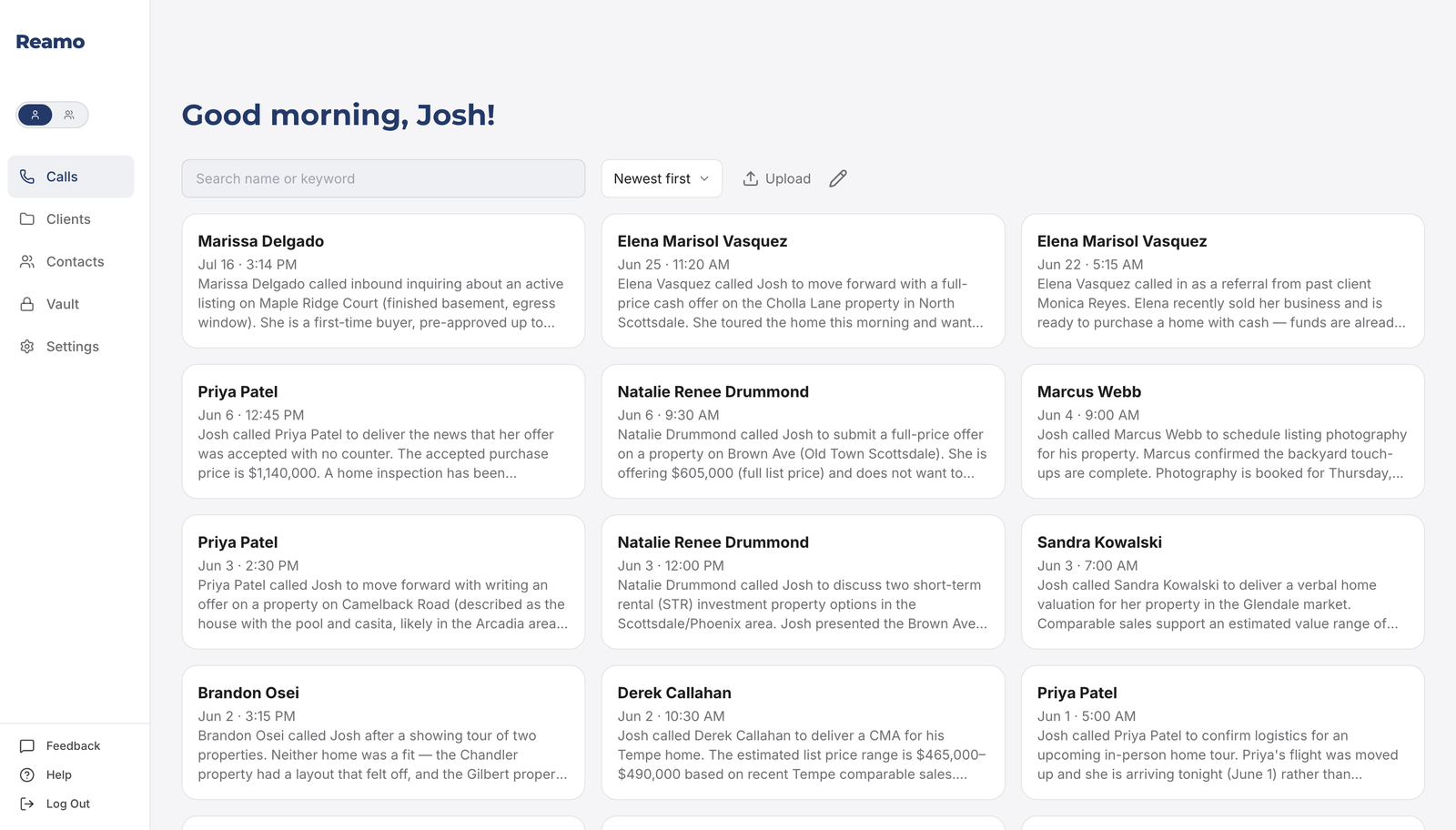
Task: Click the 'Jun 6 · 12:45 PM' timestamp
Action: (x=251, y=415)
